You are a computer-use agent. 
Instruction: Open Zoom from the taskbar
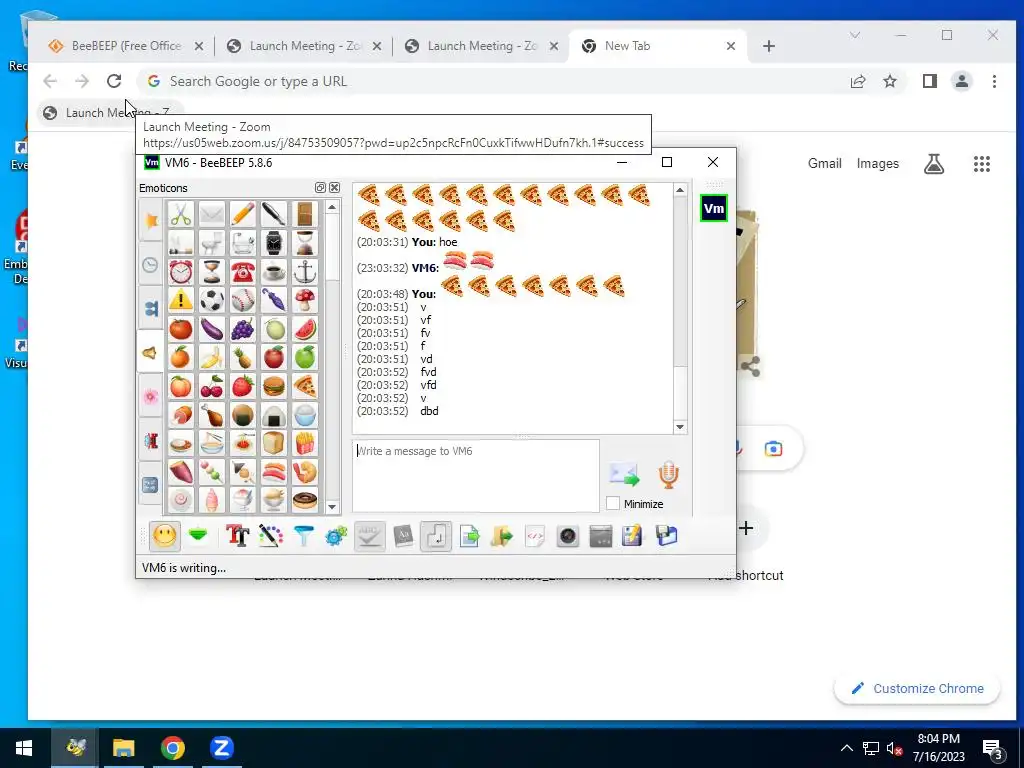click(221, 748)
